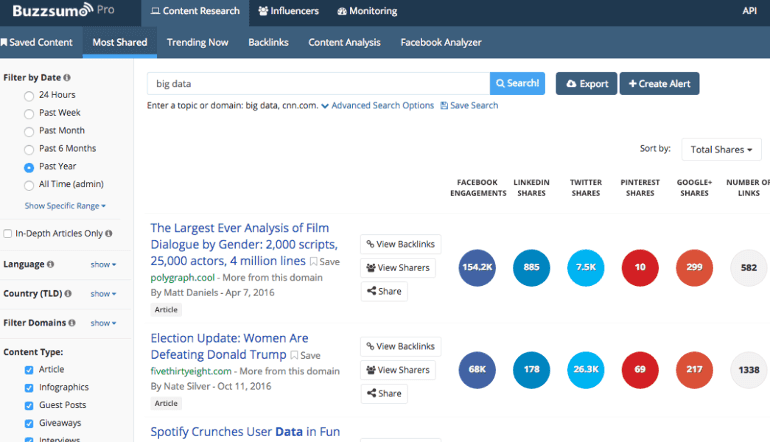Save the Election Update article via bookmark

click(305, 355)
